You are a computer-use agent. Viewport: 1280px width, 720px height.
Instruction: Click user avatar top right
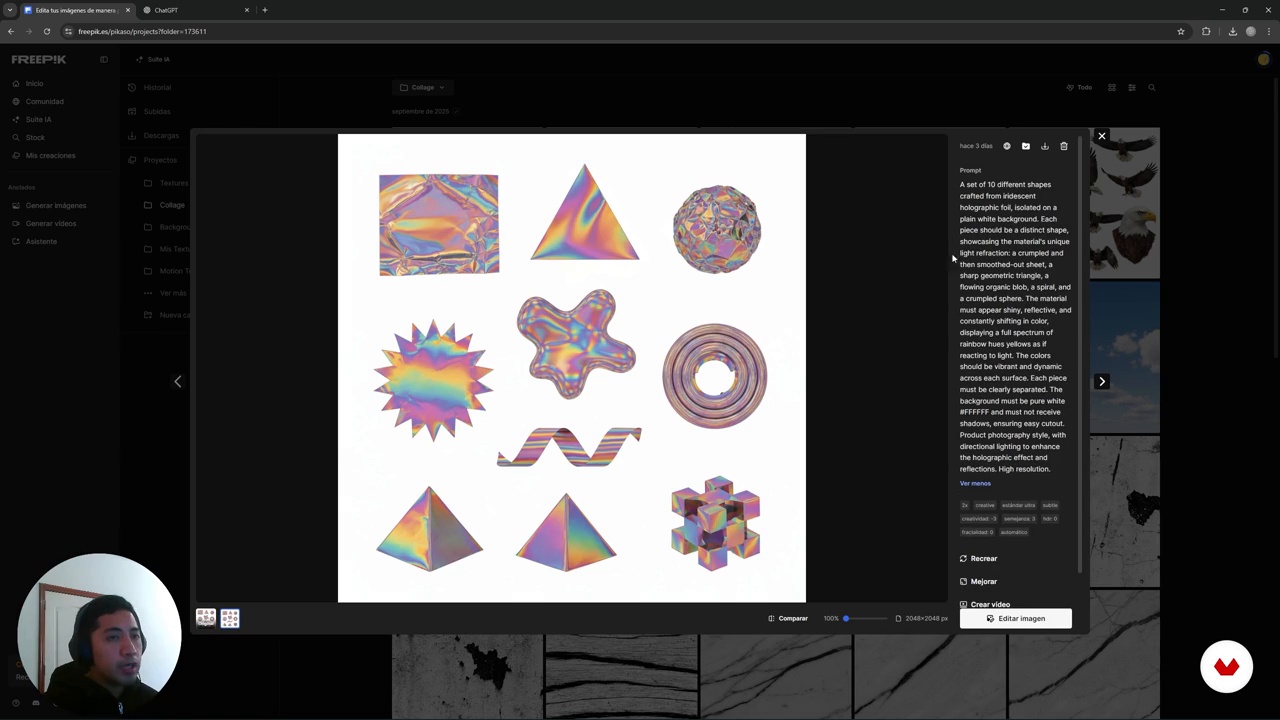[x=1263, y=59]
